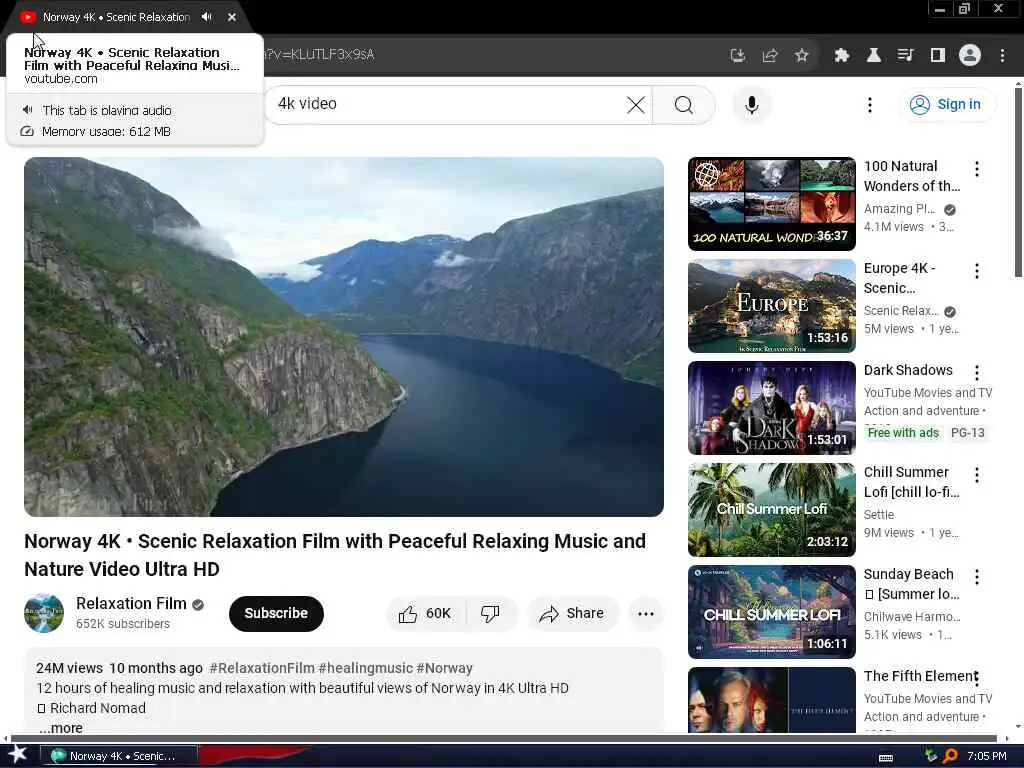Open the Relaxation Film channel avatar
Viewport: 1024px width, 768px height.
(x=44, y=613)
